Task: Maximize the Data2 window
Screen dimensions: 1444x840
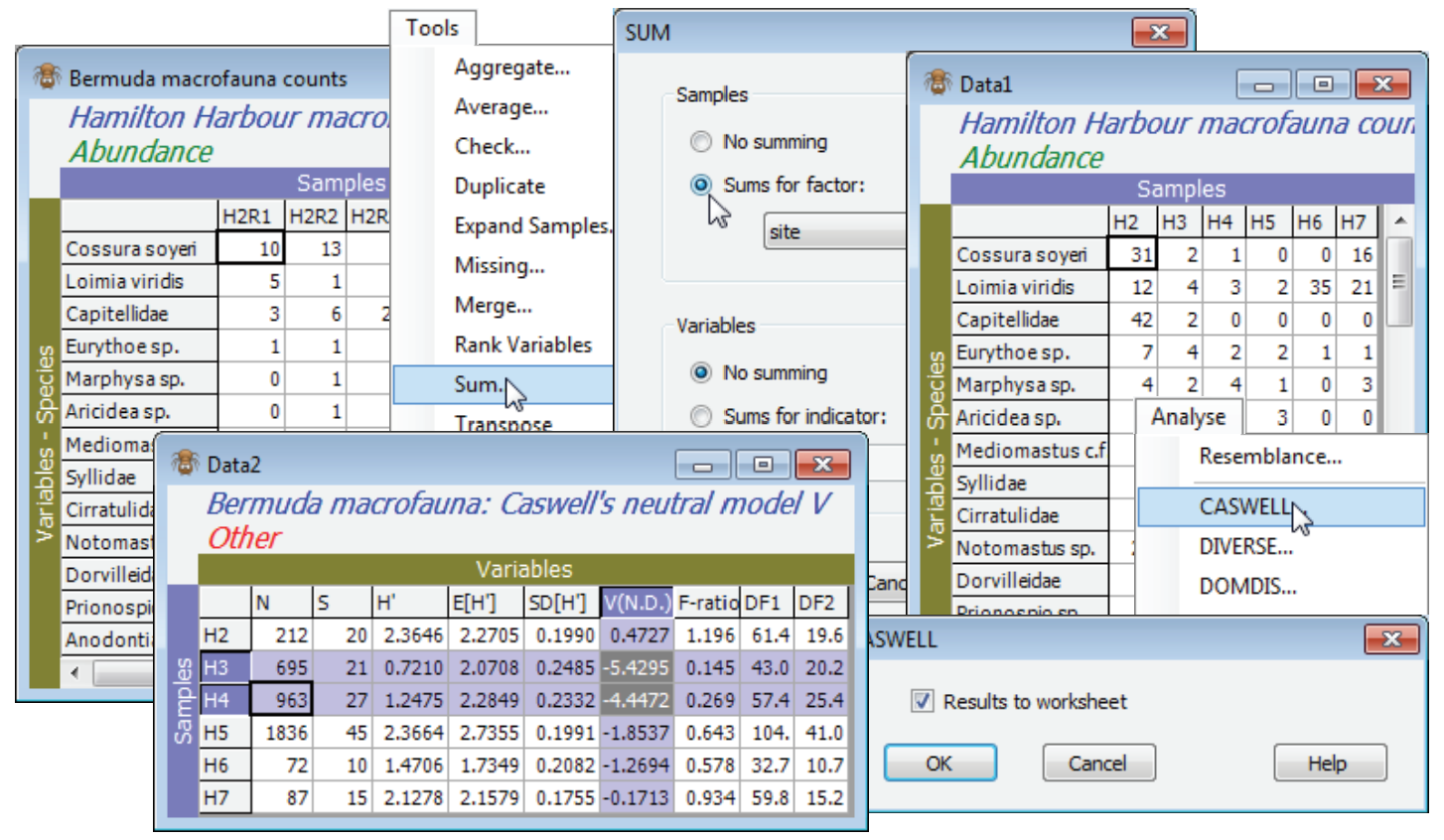Action: click(763, 465)
